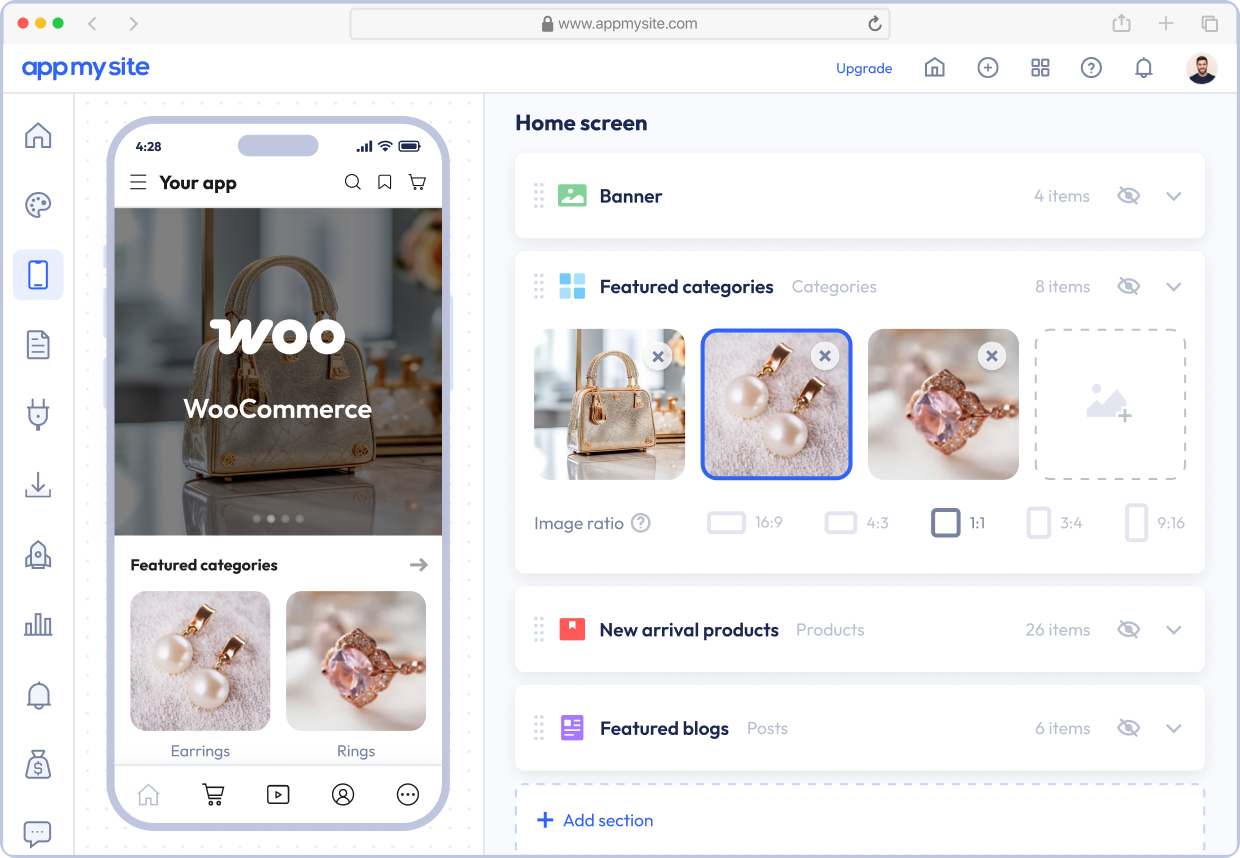Click the Upgrade link
Screen dimensions: 1240x858
point(864,68)
